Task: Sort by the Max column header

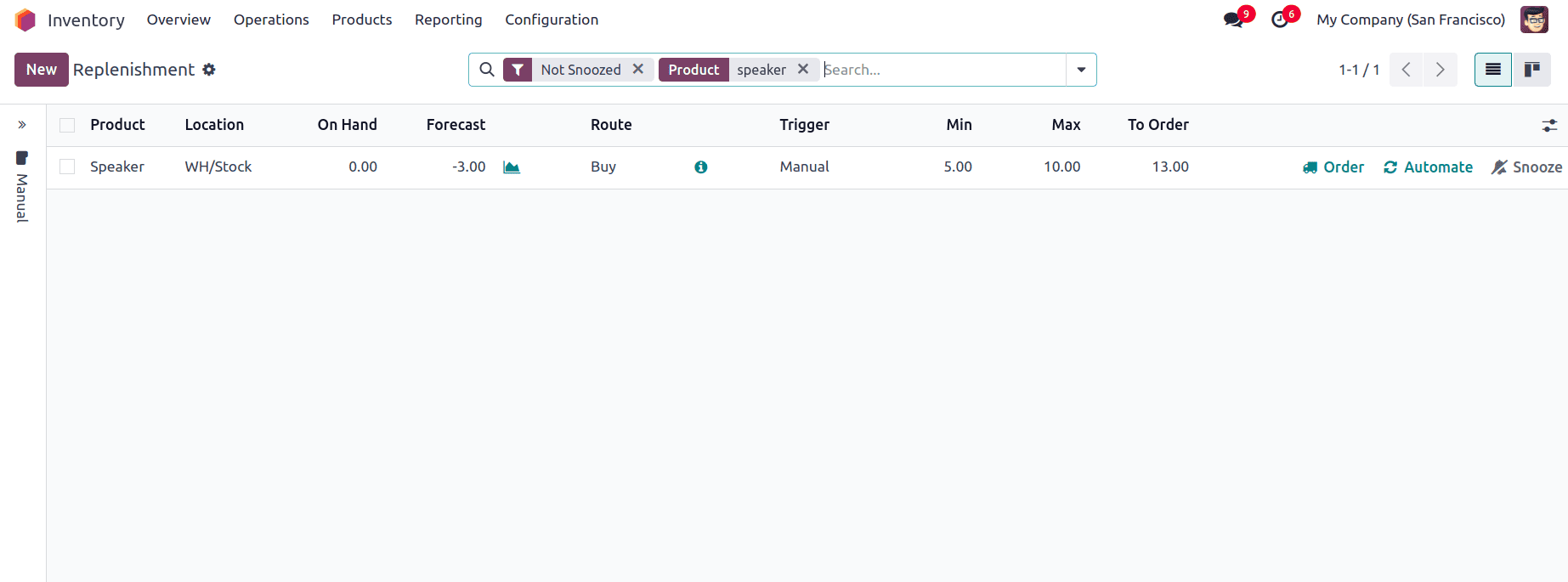Action: [x=1066, y=125]
